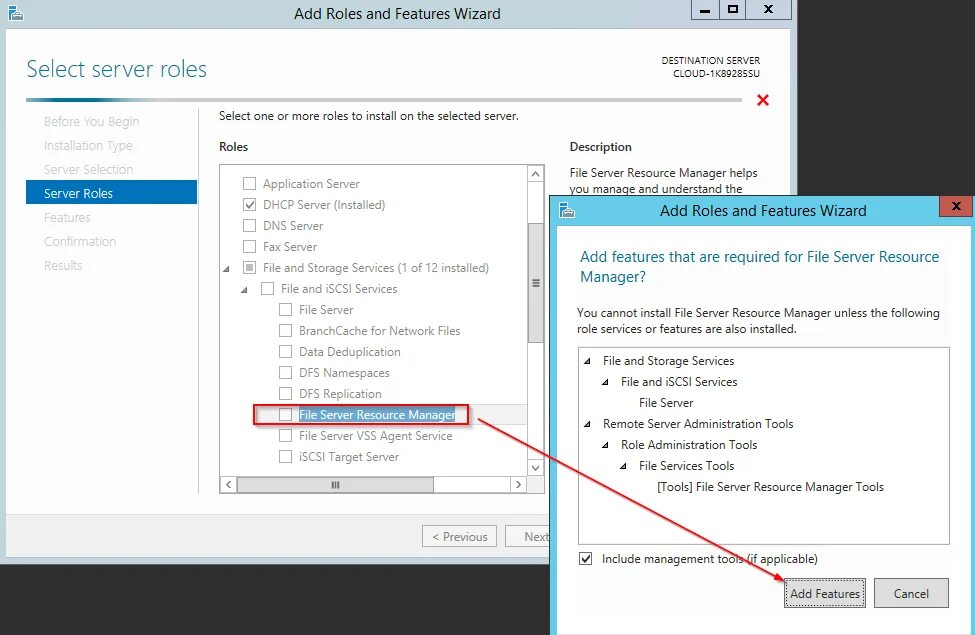Cancel the Add features dialog
The image size is (975, 635).
click(x=911, y=593)
